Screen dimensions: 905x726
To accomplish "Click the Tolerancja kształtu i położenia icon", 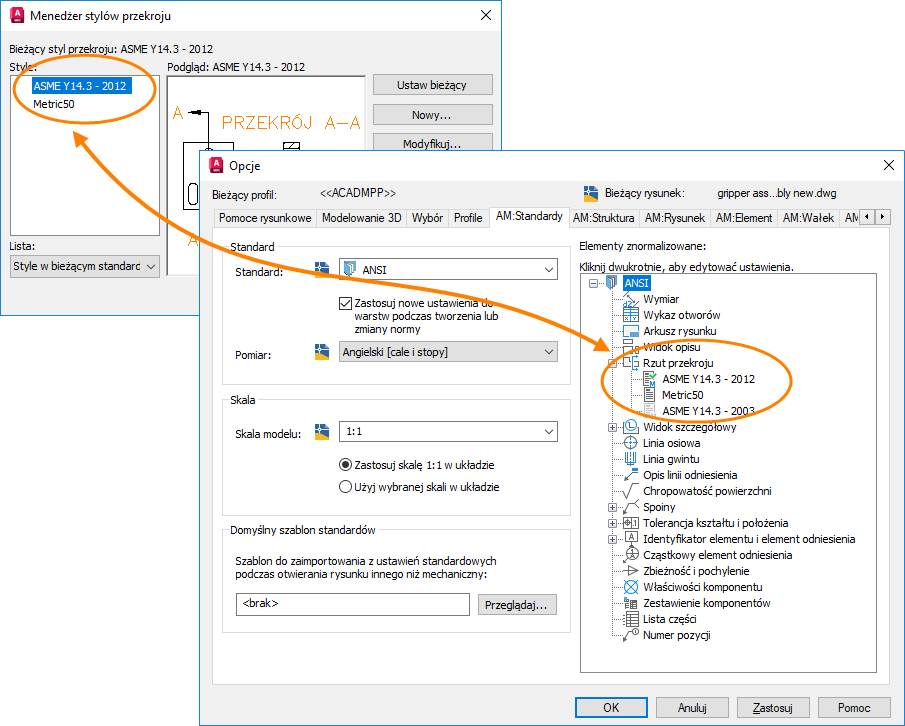I will click(631, 523).
